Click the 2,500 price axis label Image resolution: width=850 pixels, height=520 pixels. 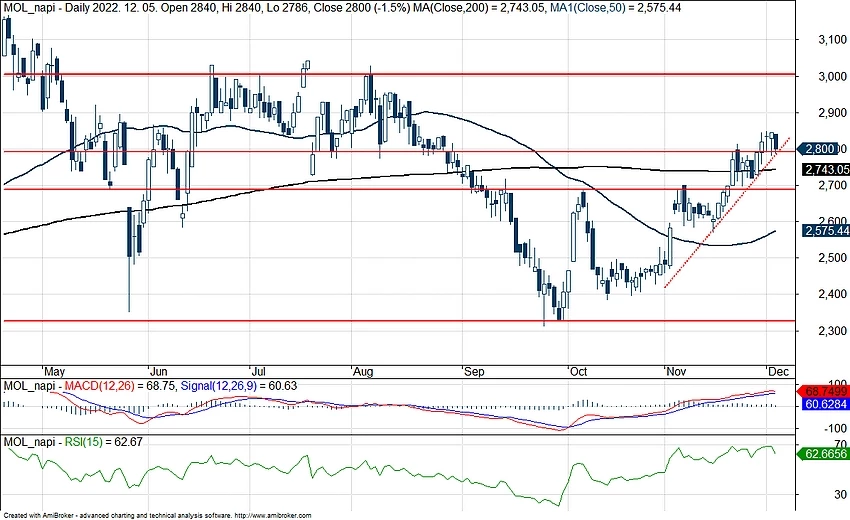832,258
